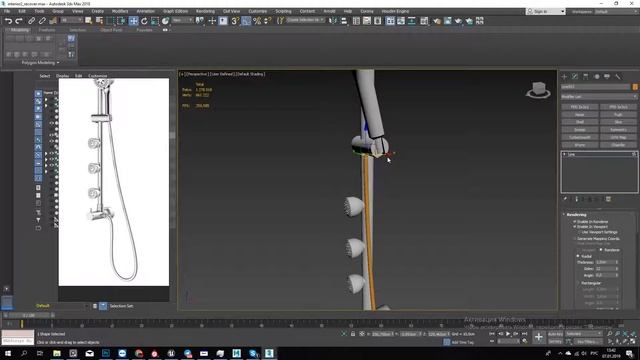Click the orange object color swatch
640x360 pixels.
point(635,87)
